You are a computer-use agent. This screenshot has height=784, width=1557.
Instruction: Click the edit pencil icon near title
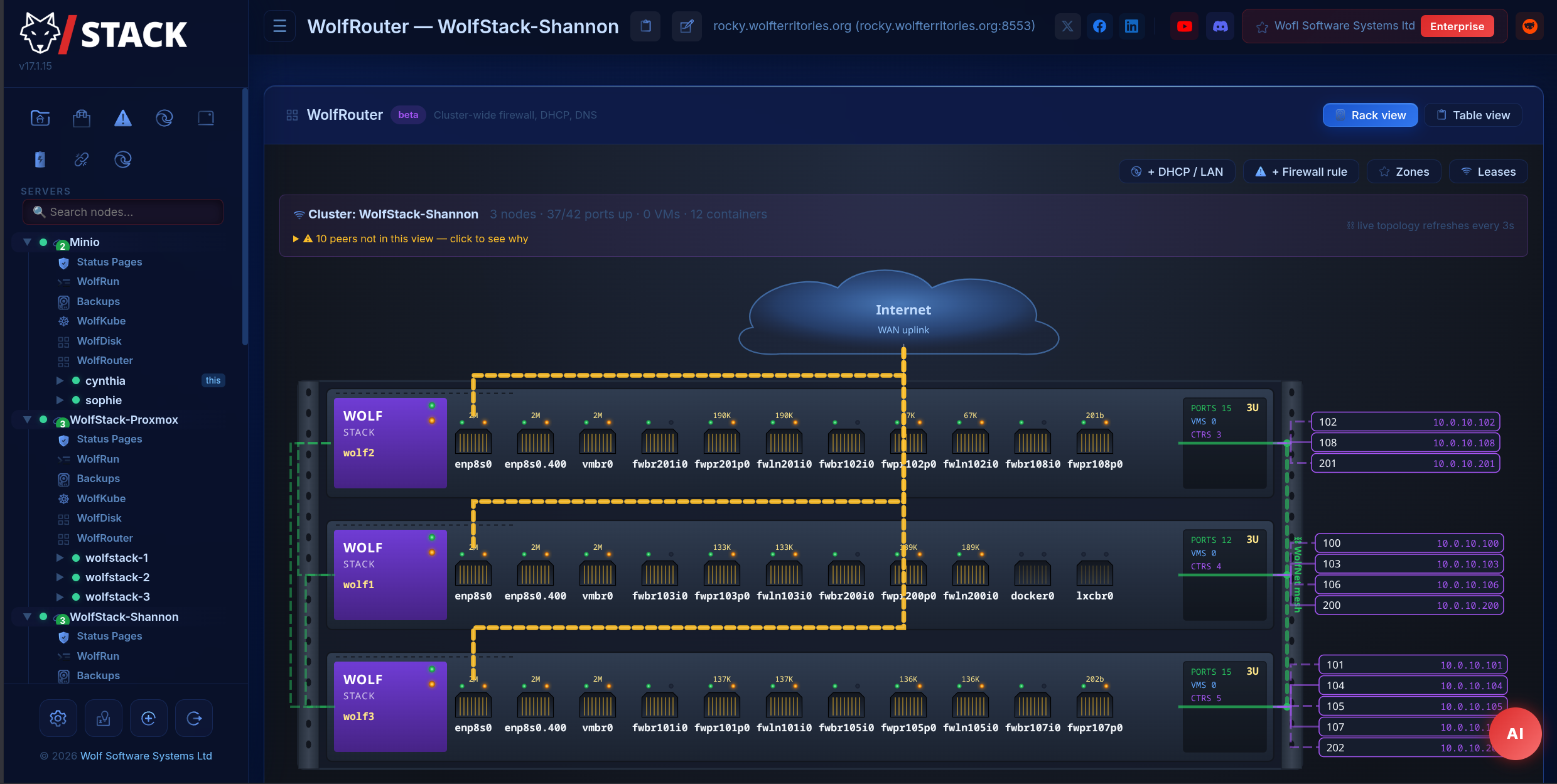tap(686, 26)
